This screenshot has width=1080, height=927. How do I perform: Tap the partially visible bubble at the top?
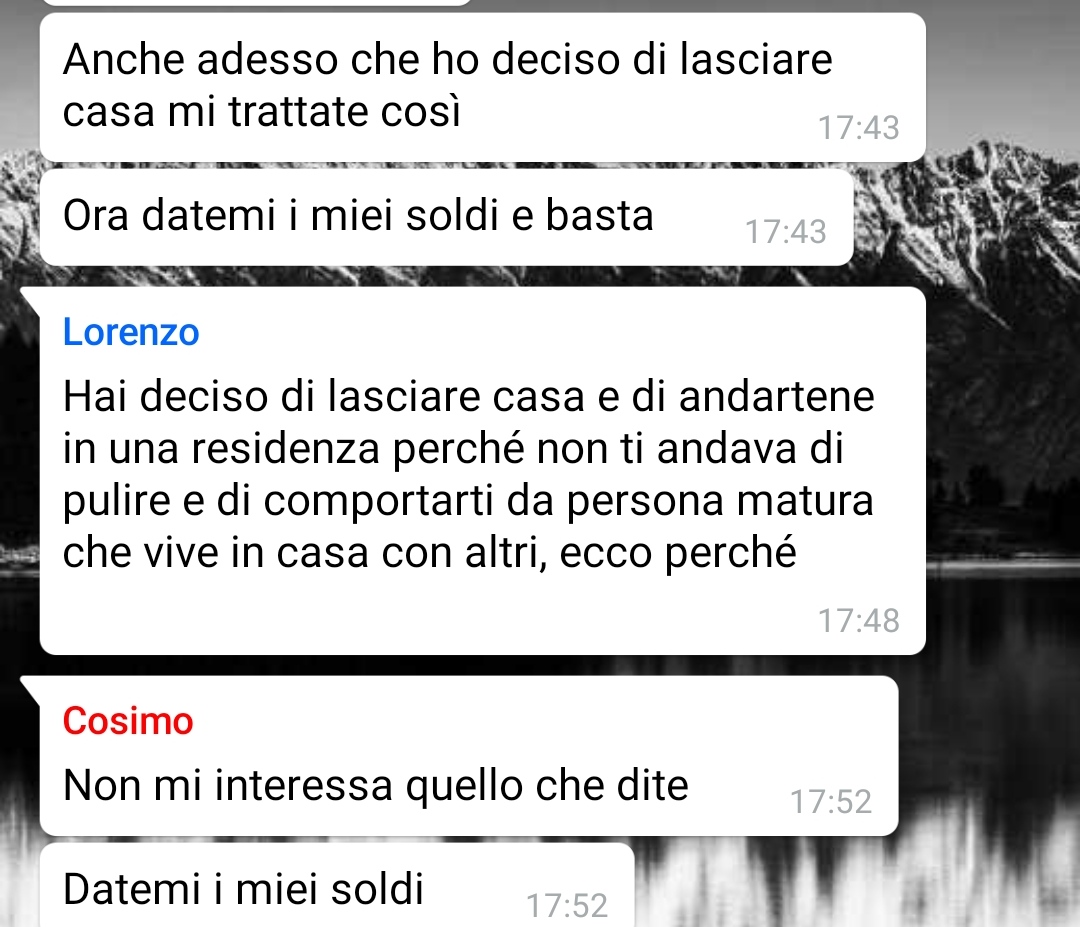tap(255, 3)
